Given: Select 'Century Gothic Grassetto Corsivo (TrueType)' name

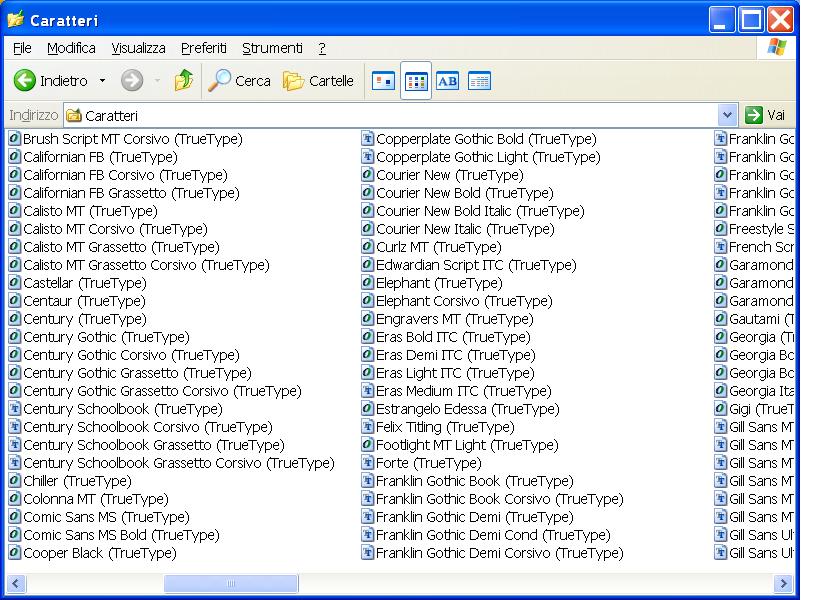Looking at the screenshot, I should click(x=162, y=391).
